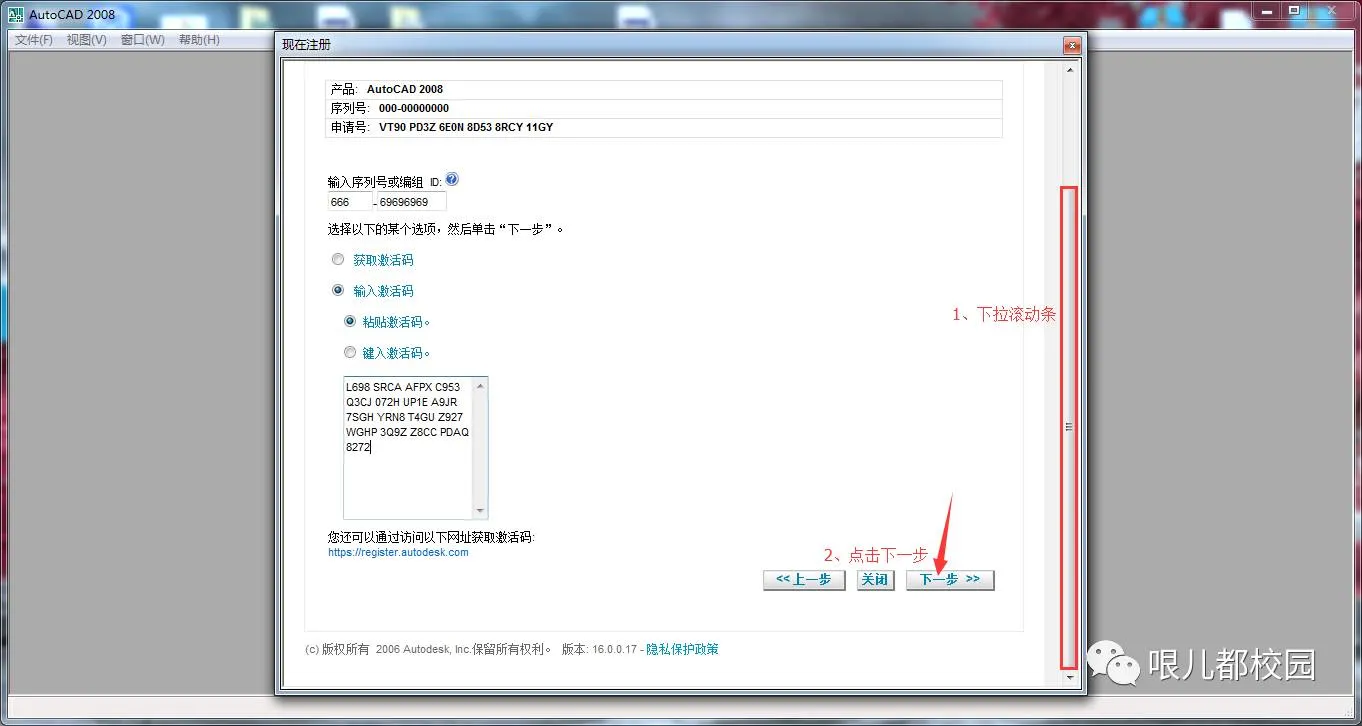Open the 视图(V) menu

tap(86, 40)
